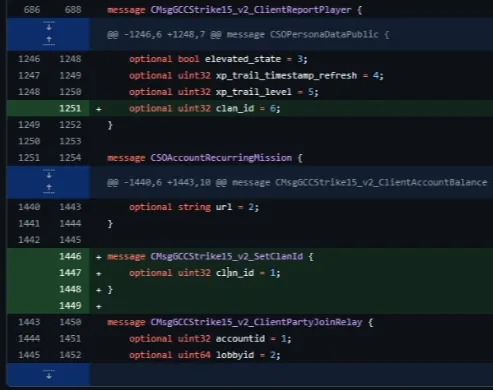Click plus marker on added line 1446
493x390 pixels.
98,257
